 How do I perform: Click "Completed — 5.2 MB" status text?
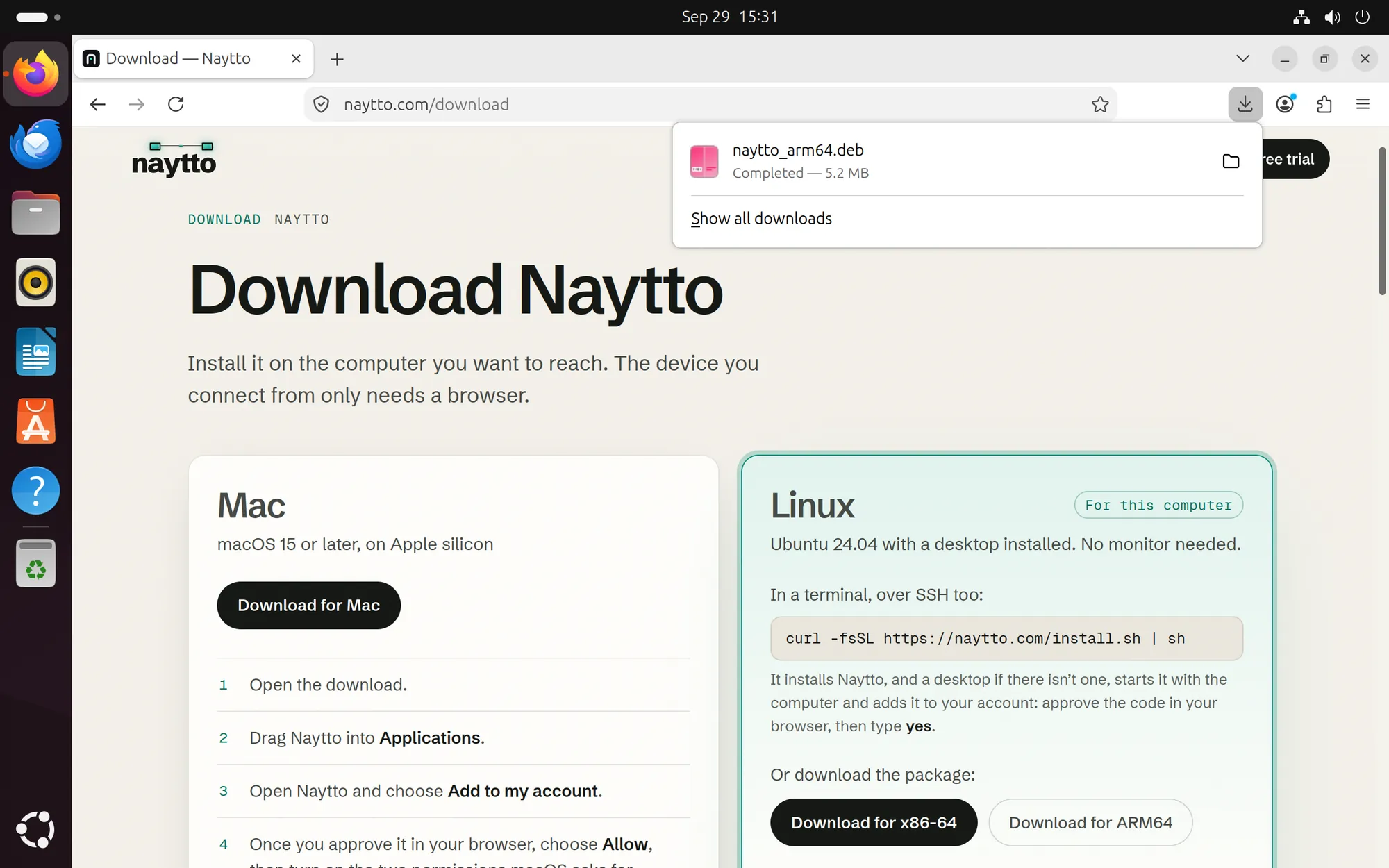point(800,173)
